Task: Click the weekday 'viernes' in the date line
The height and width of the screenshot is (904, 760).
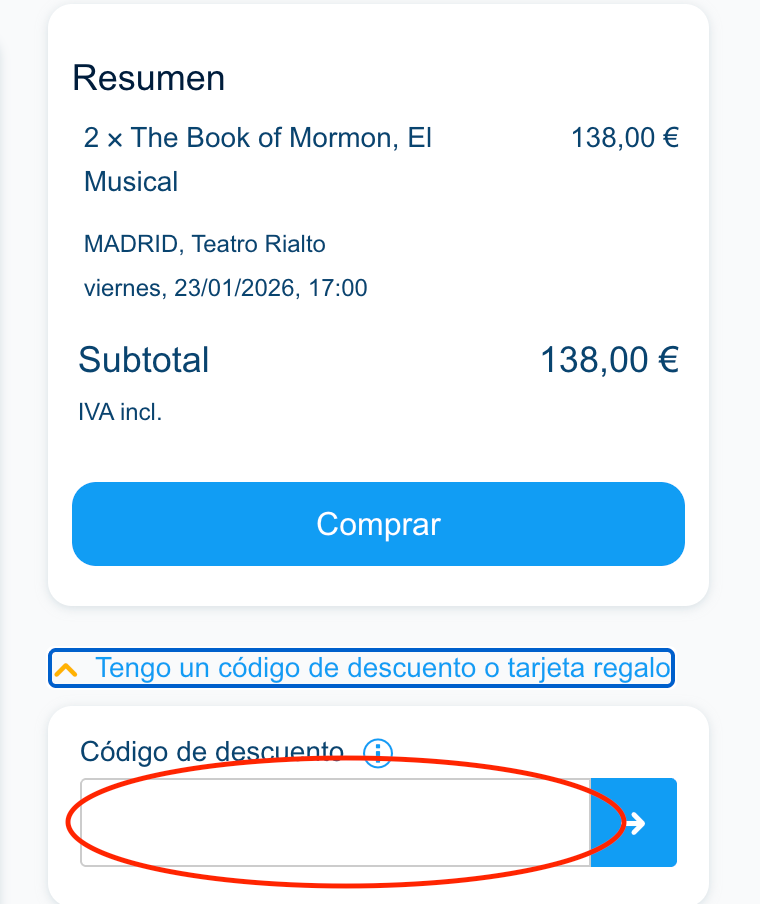Action: pos(121,289)
